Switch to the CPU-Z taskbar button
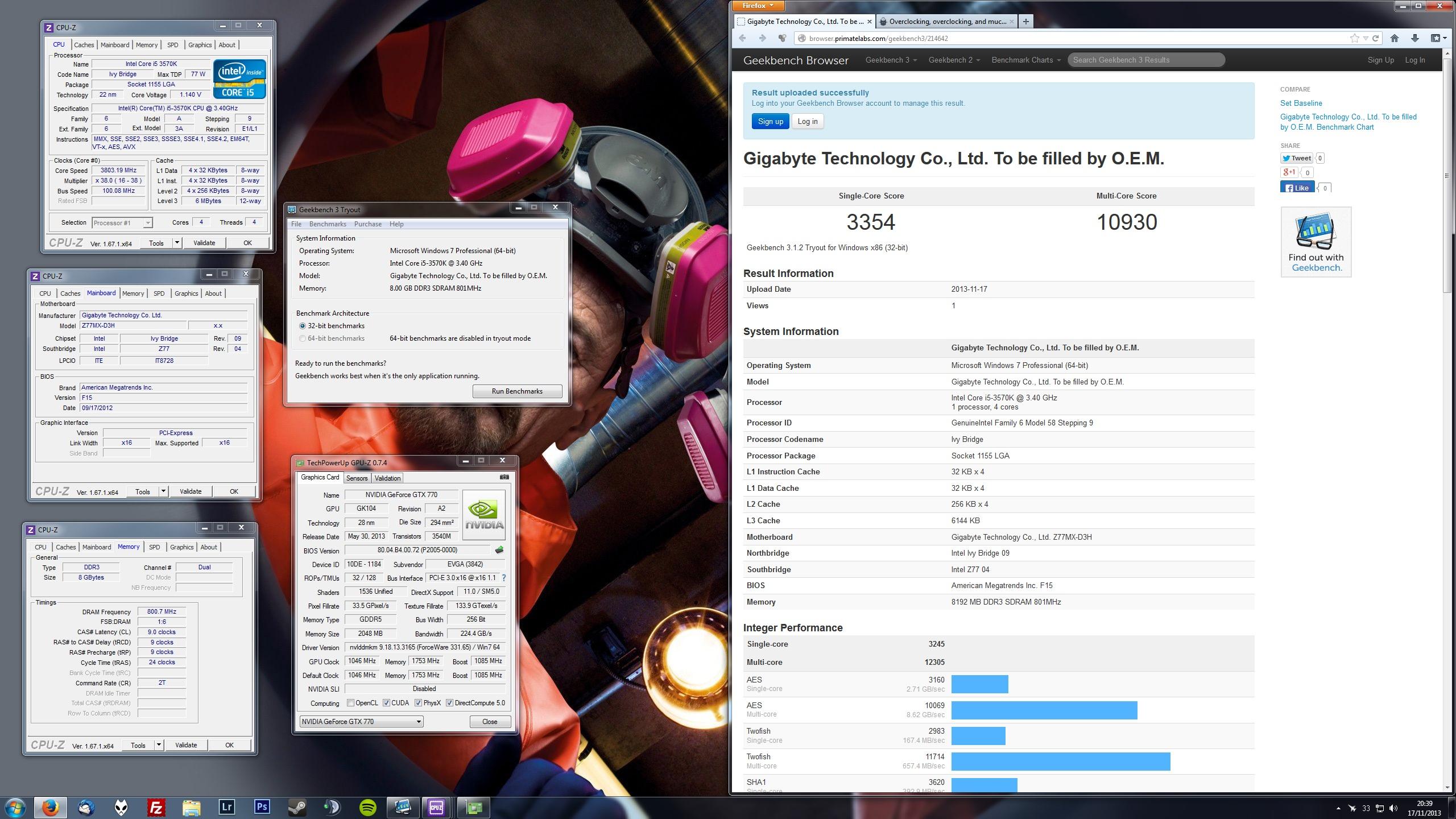The width and height of the screenshot is (1456, 819). tap(437, 807)
